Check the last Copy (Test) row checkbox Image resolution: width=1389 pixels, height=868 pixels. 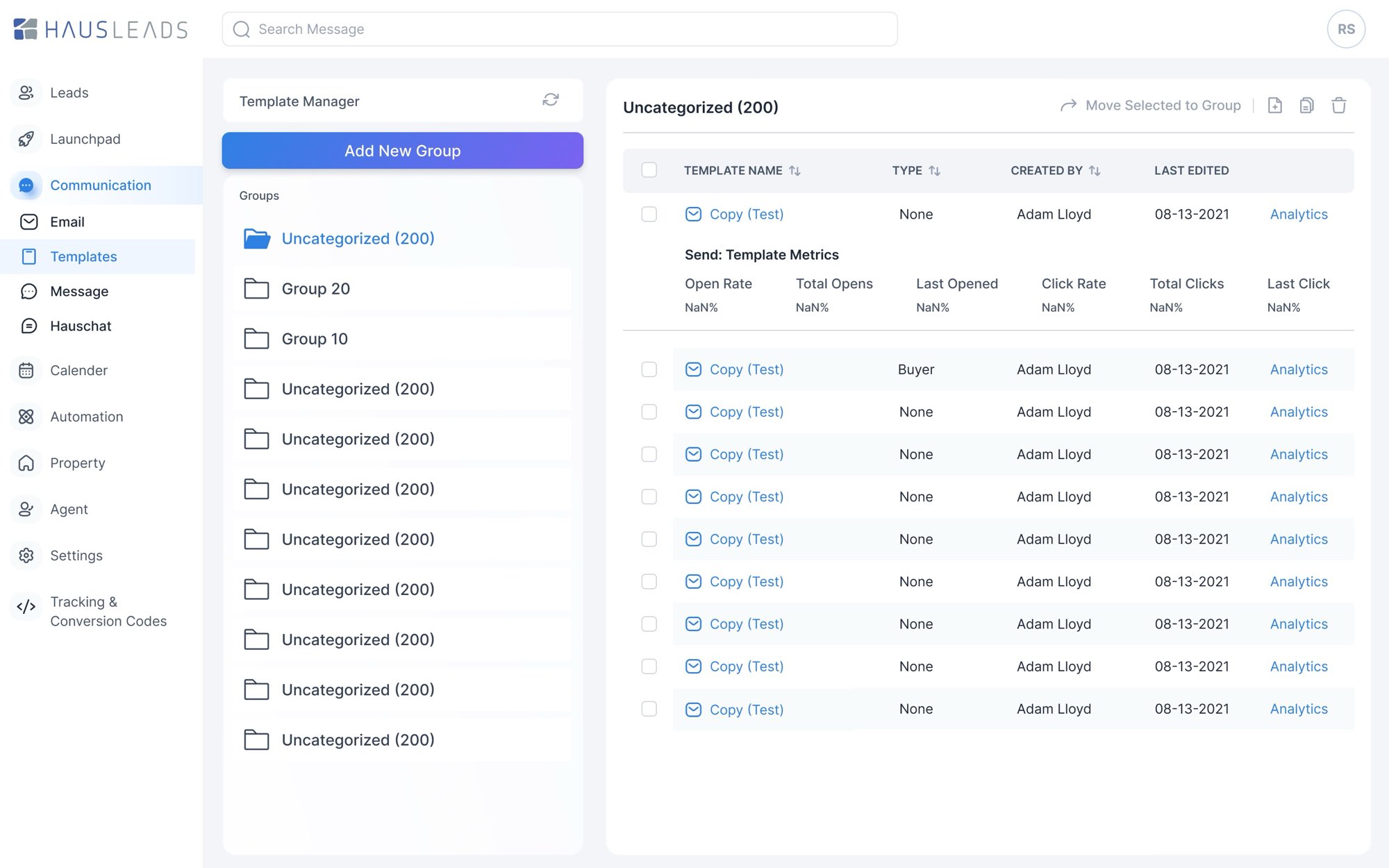click(649, 709)
